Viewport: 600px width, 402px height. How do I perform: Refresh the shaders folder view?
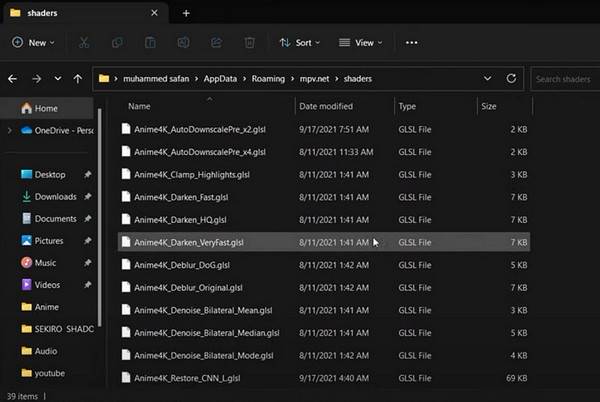[511, 79]
